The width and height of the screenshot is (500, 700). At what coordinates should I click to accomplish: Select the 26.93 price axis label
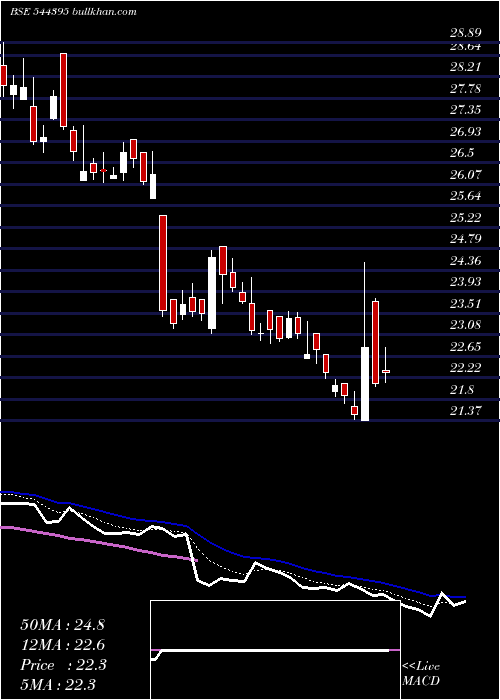tap(465, 132)
